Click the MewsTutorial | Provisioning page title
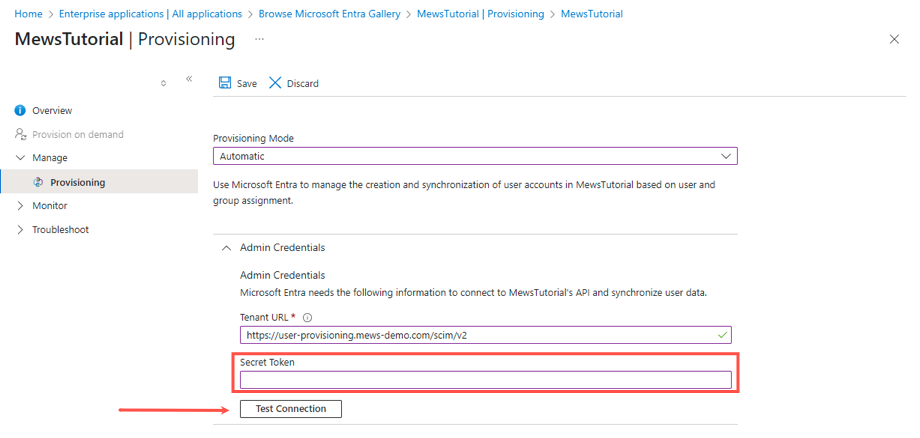This screenshot has width=920, height=438. 124,39
